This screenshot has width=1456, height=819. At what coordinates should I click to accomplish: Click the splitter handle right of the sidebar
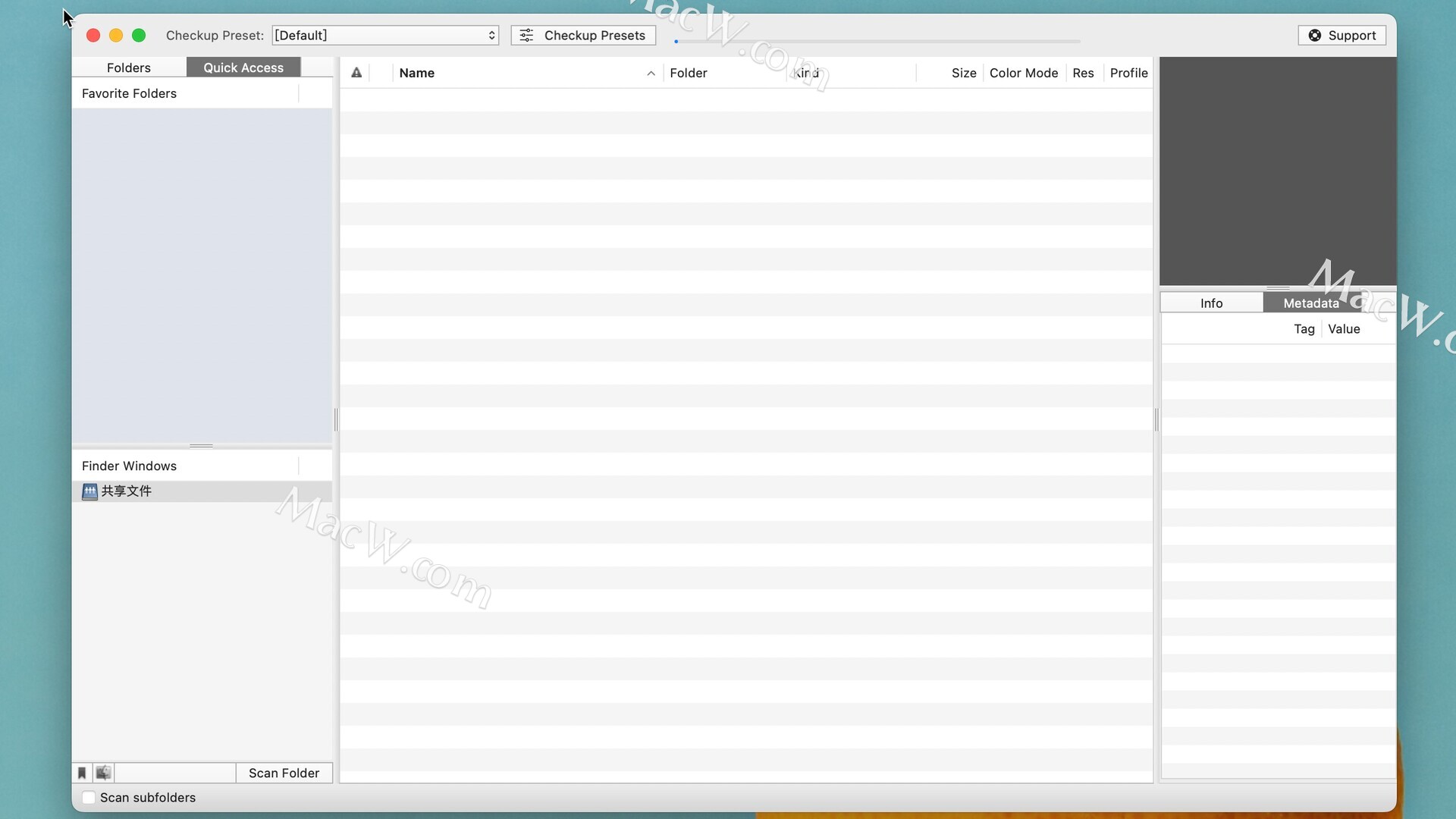[336, 419]
